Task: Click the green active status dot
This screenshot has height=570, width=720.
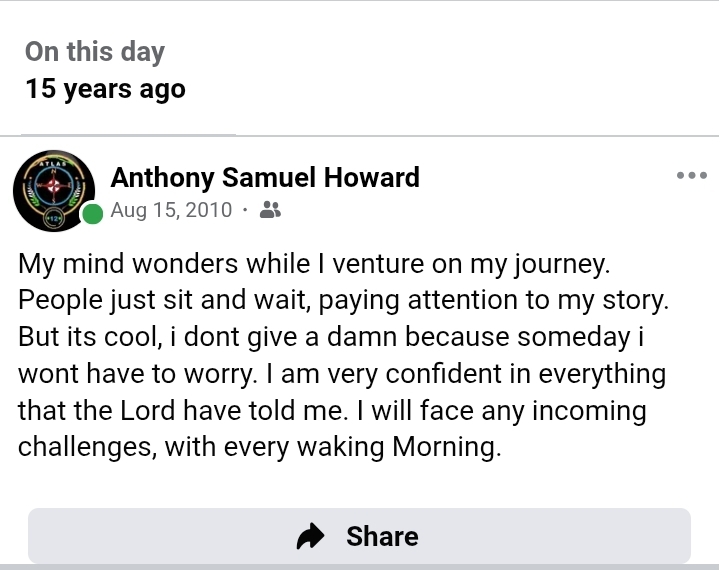Action: 93,213
